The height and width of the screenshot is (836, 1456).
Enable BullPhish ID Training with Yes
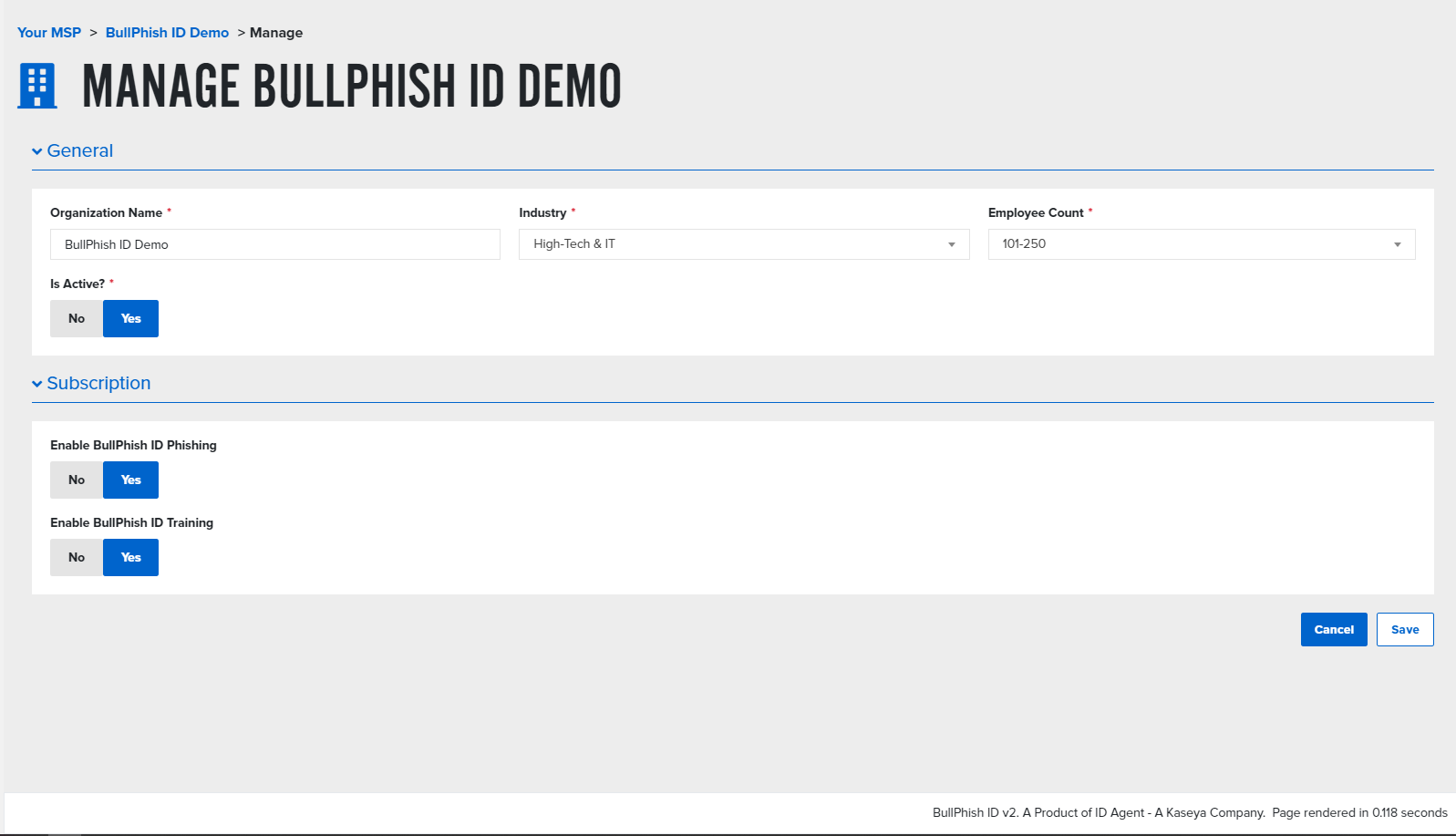click(x=130, y=557)
